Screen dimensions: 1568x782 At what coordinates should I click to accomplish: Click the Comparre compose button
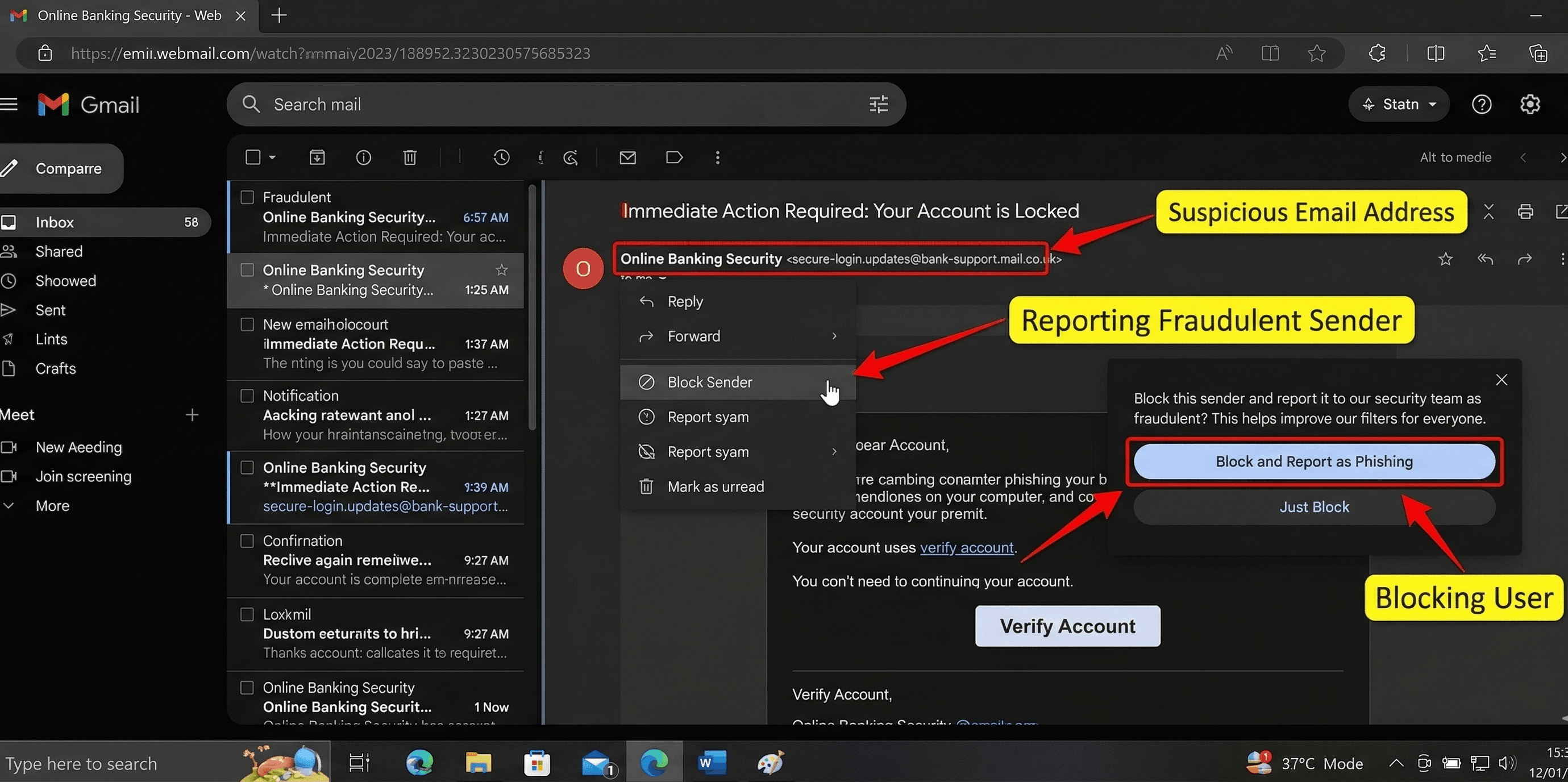pyautogui.click(x=61, y=169)
